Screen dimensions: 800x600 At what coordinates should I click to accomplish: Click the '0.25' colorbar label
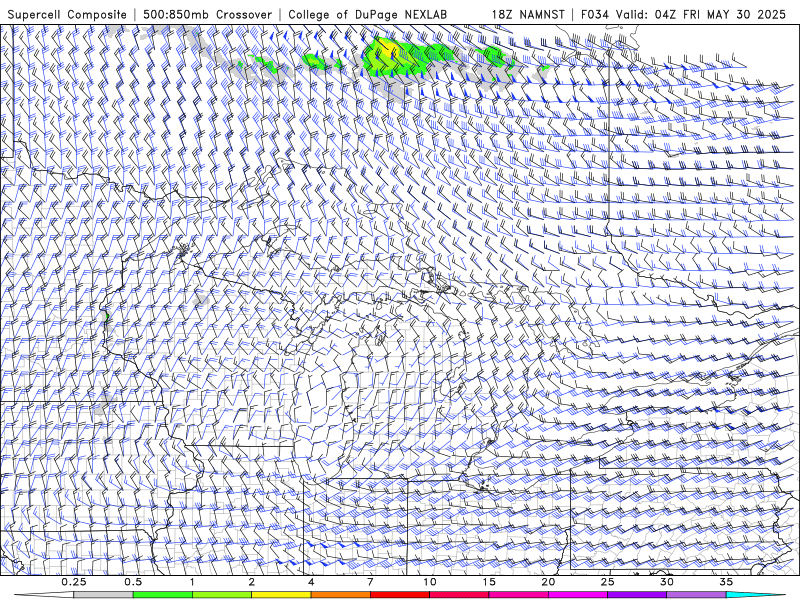[74, 582]
